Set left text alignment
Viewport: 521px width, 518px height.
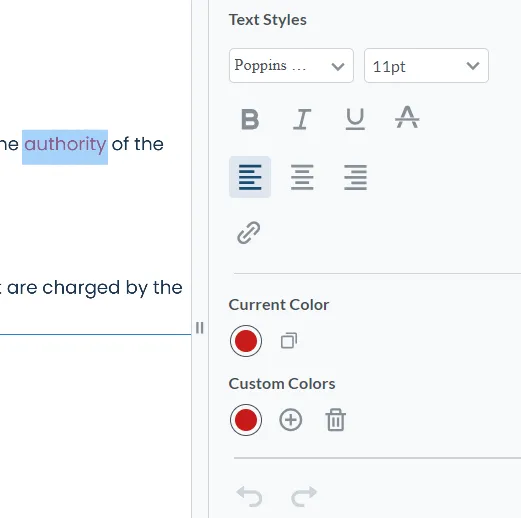250,177
